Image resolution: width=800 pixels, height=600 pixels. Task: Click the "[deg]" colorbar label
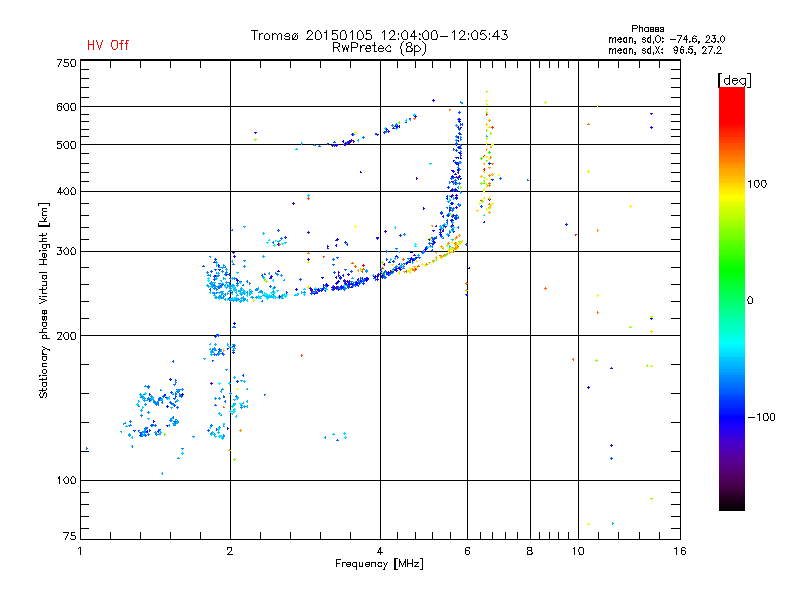[734, 81]
